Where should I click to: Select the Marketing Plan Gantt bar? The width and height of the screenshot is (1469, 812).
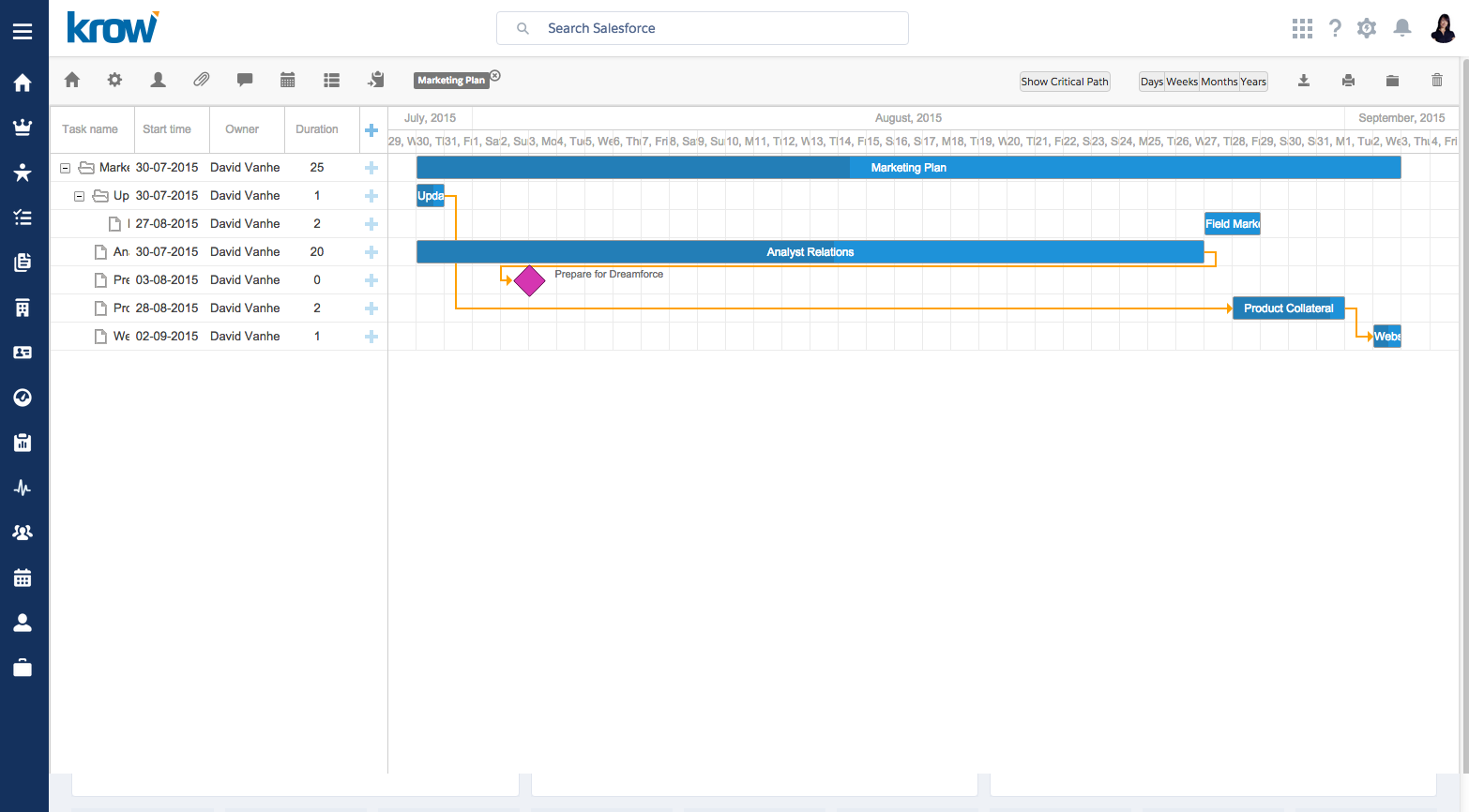click(x=908, y=168)
